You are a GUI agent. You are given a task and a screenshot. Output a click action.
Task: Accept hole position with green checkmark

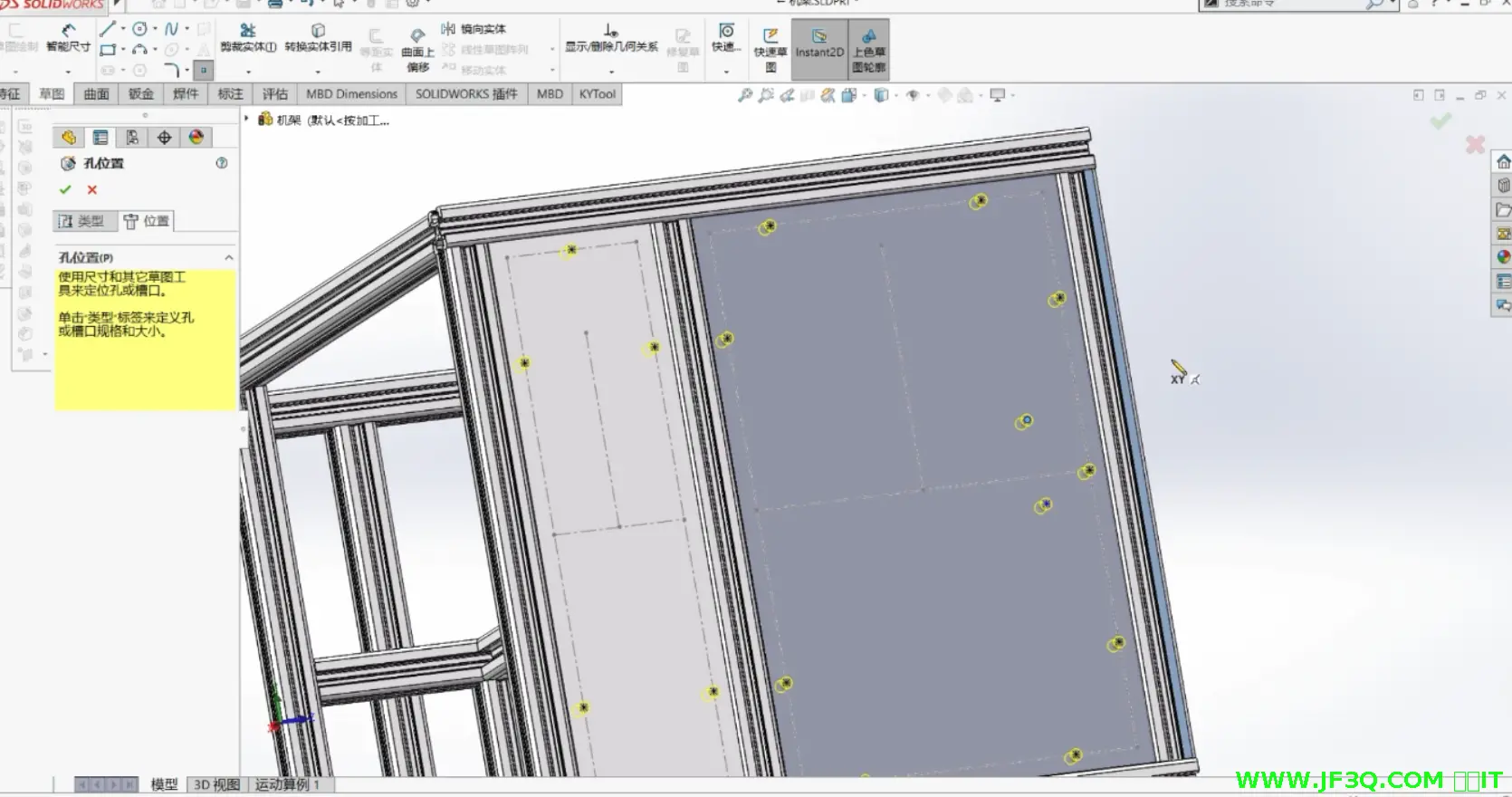[x=64, y=189]
